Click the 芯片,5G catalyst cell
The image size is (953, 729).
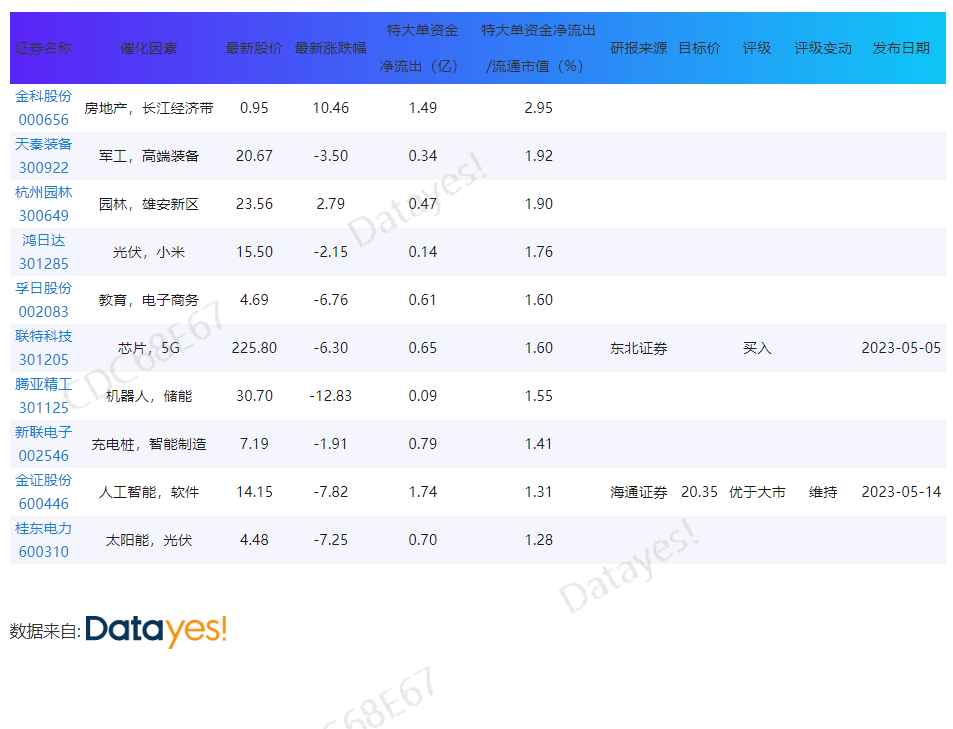point(149,348)
